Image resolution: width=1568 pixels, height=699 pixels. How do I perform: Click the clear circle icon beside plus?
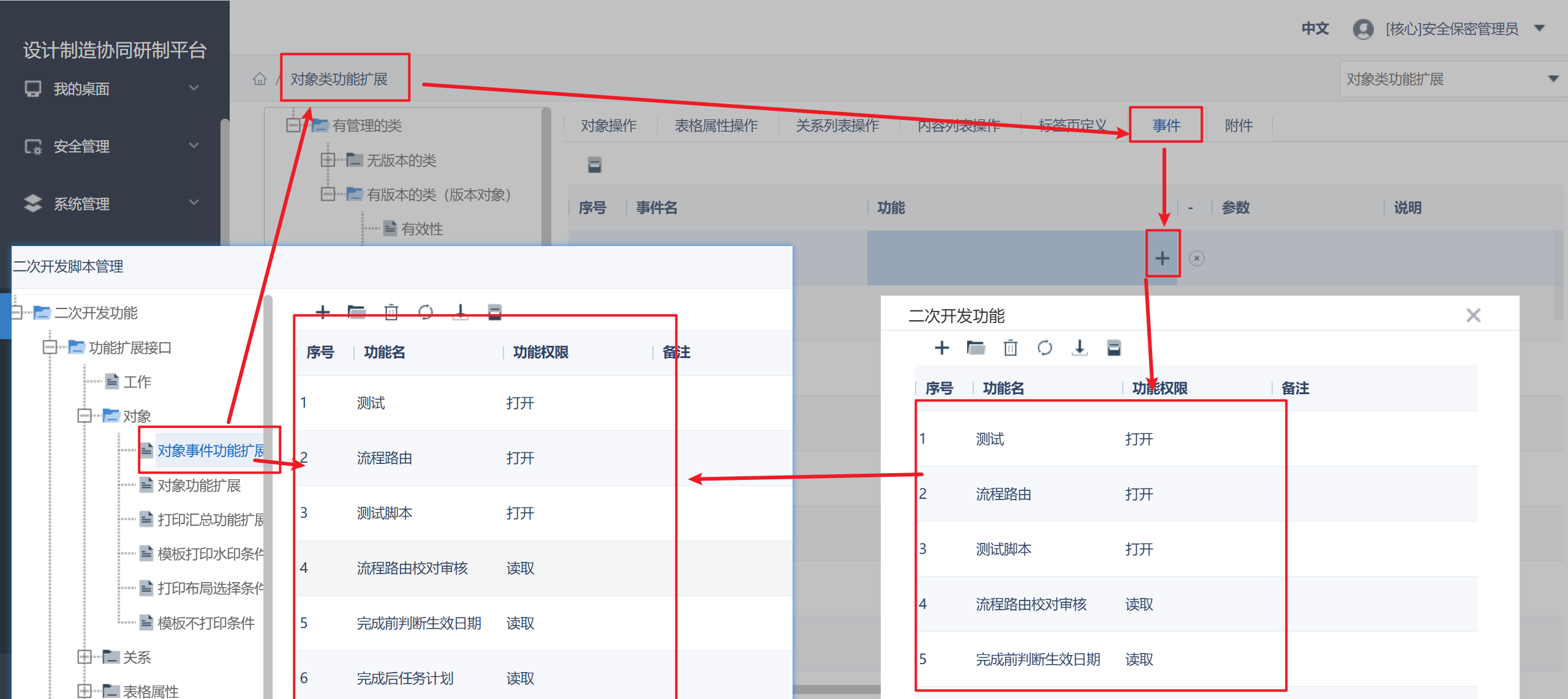[1196, 258]
